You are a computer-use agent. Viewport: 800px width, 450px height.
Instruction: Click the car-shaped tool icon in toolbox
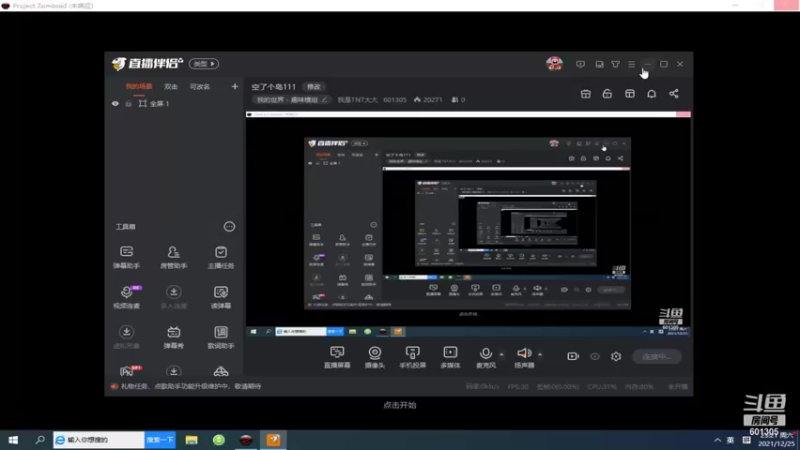(220, 371)
